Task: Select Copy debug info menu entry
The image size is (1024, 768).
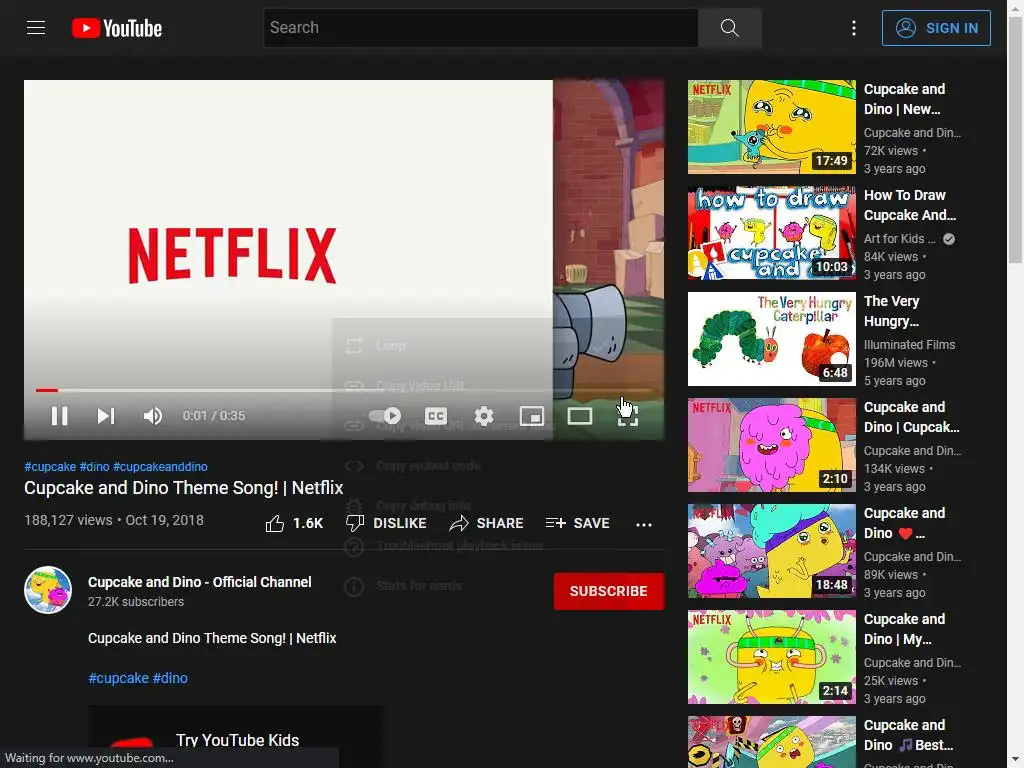Action: click(442, 505)
